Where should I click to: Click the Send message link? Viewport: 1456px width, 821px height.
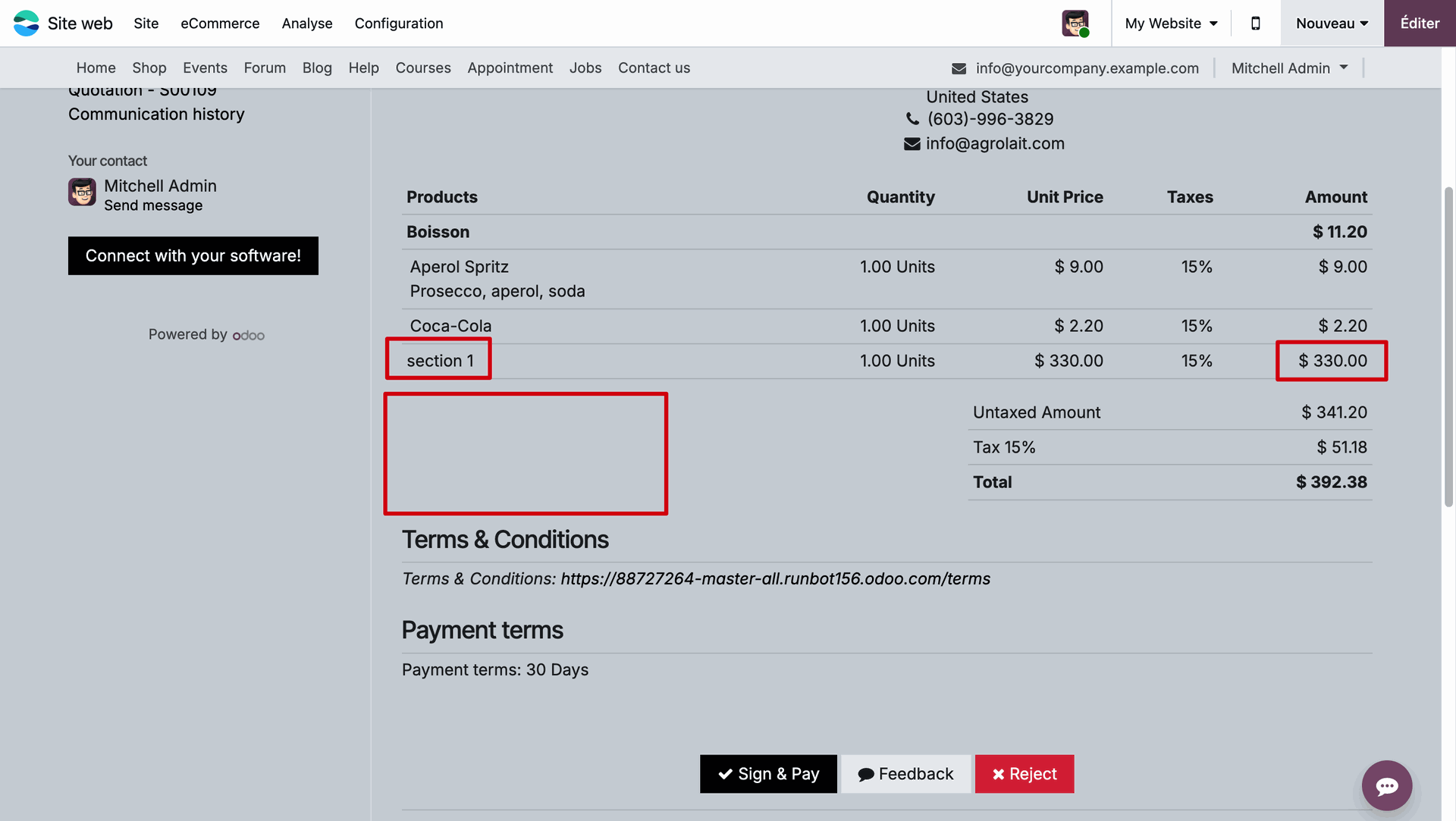pyautogui.click(x=153, y=205)
